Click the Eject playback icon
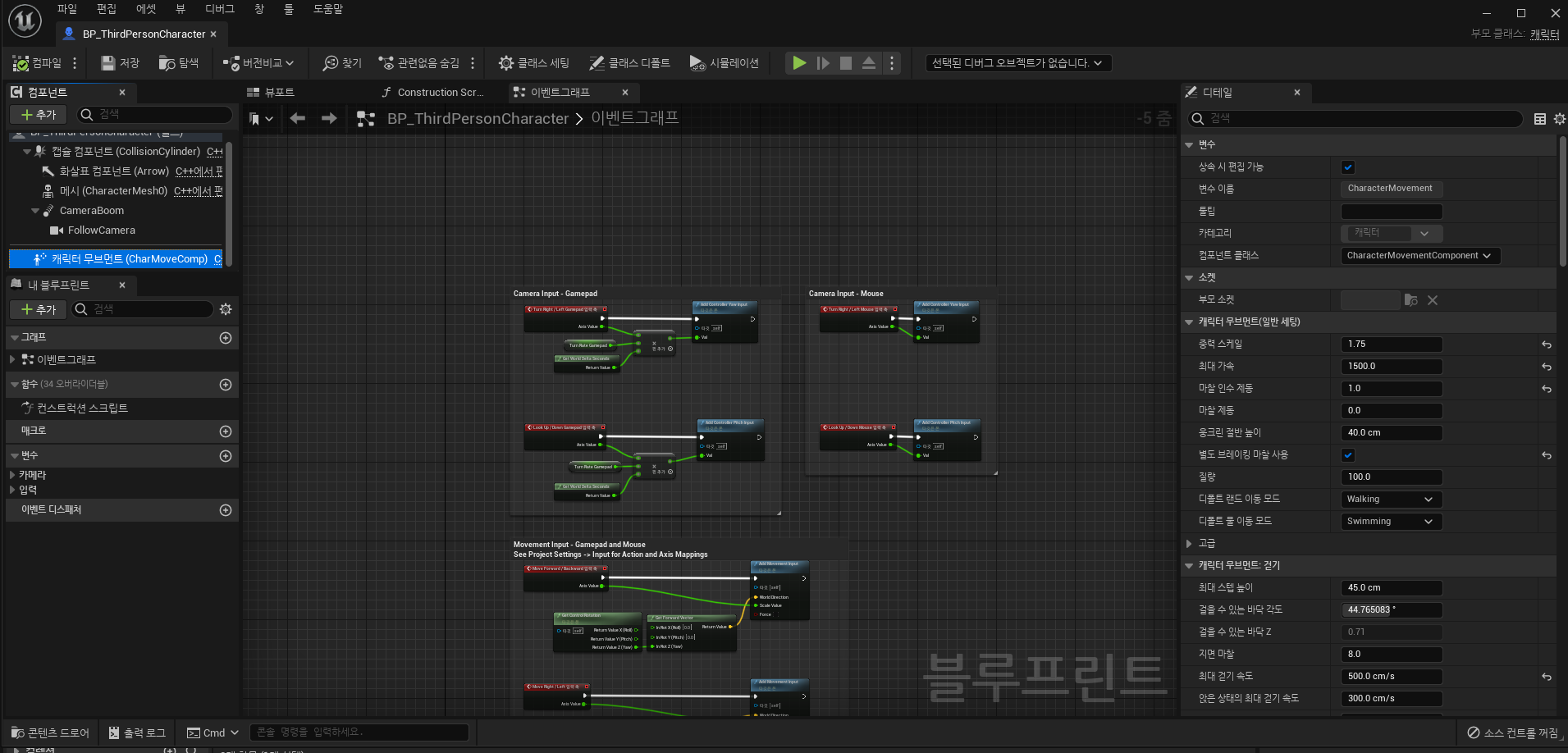The width and height of the screenshot is (1568, 753). [869, 63]
